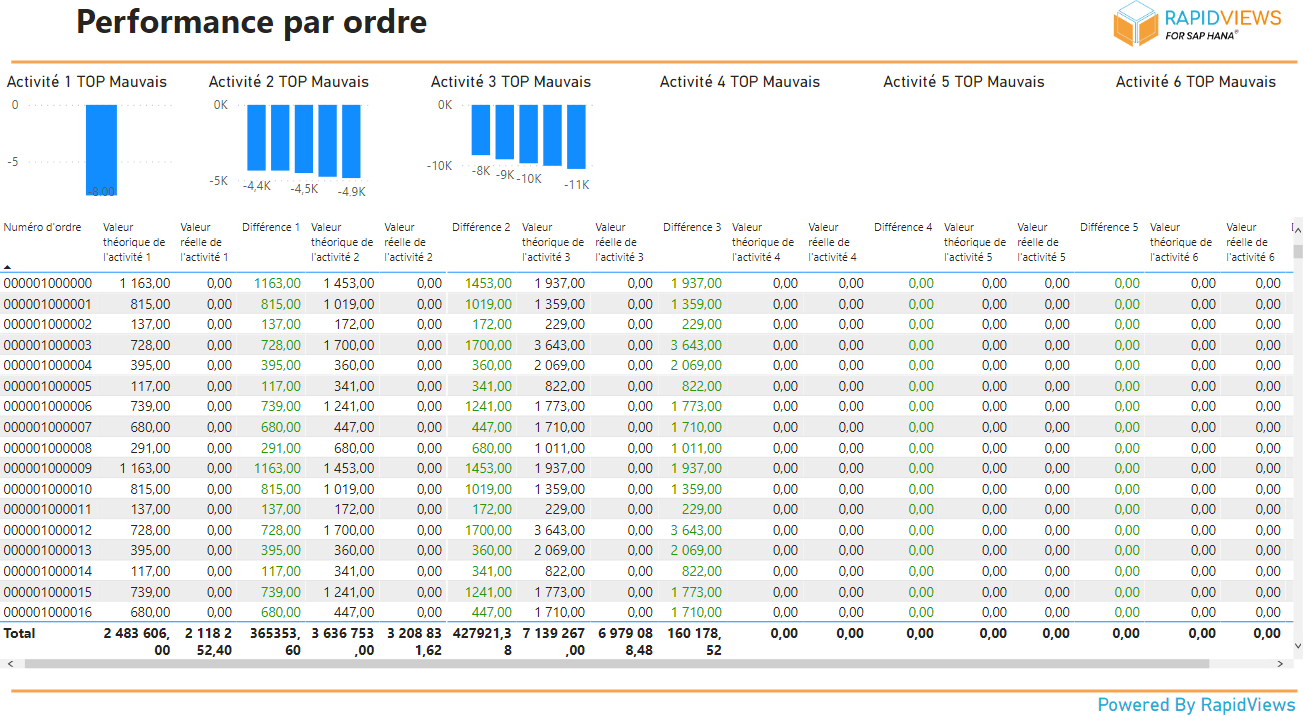The image size is (1304, 716).
Task: Select Valeur réelle de l'activité 3 header
Action: tap(619, 242)
